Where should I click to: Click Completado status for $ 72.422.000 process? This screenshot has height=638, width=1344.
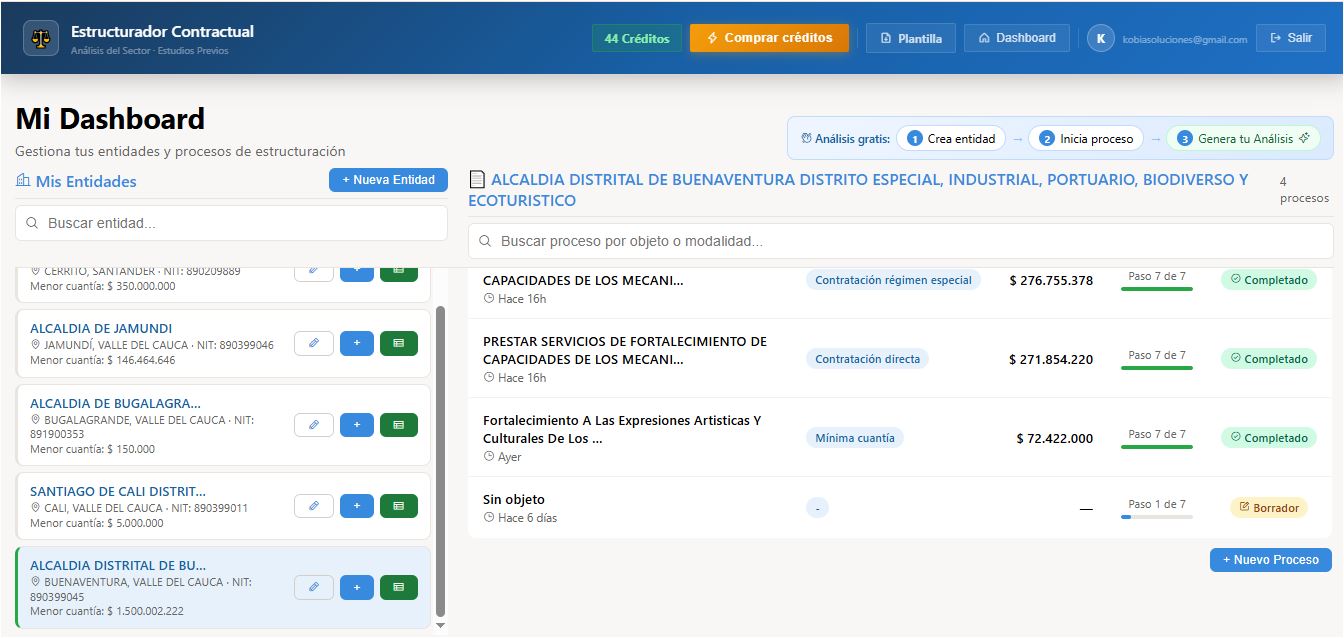pos(1269,437)
